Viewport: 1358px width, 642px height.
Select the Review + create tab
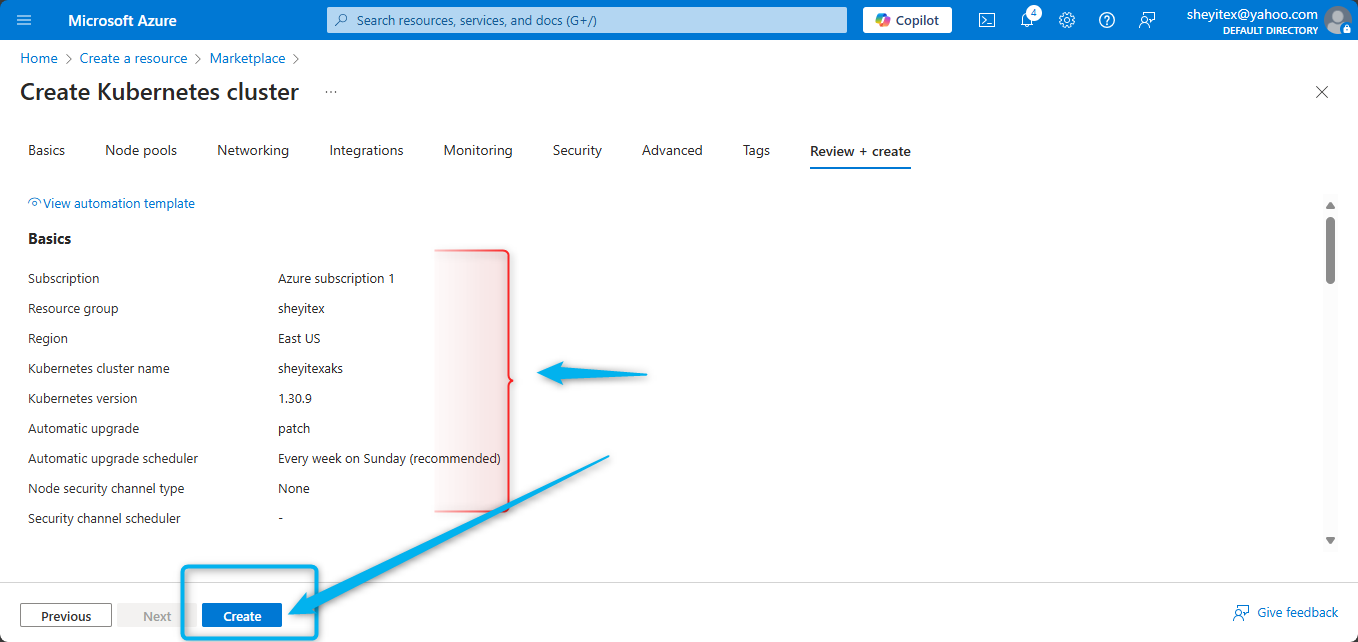tap(860, 152)
